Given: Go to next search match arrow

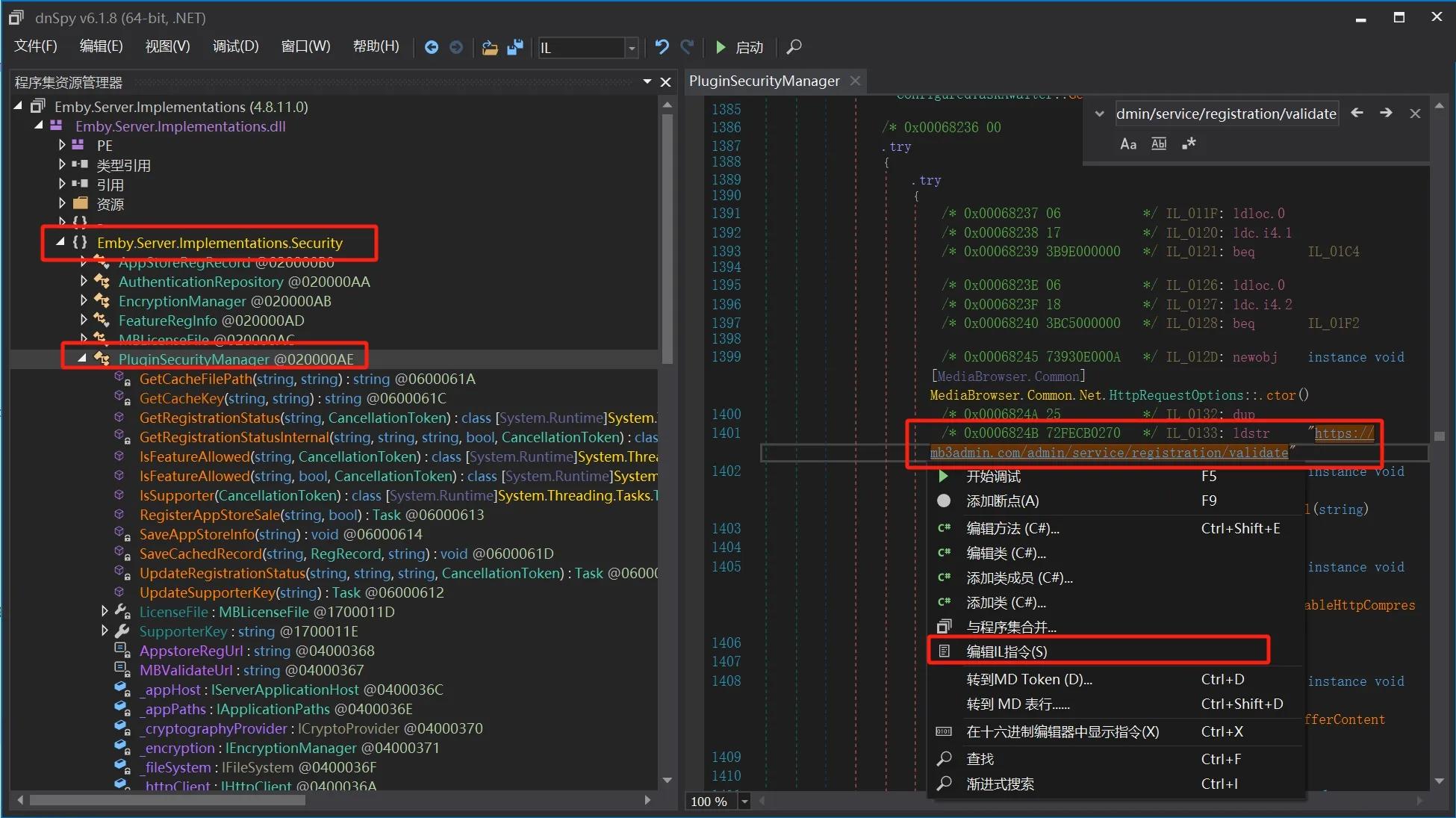Looking at the screenshot, I should 1386,113.
